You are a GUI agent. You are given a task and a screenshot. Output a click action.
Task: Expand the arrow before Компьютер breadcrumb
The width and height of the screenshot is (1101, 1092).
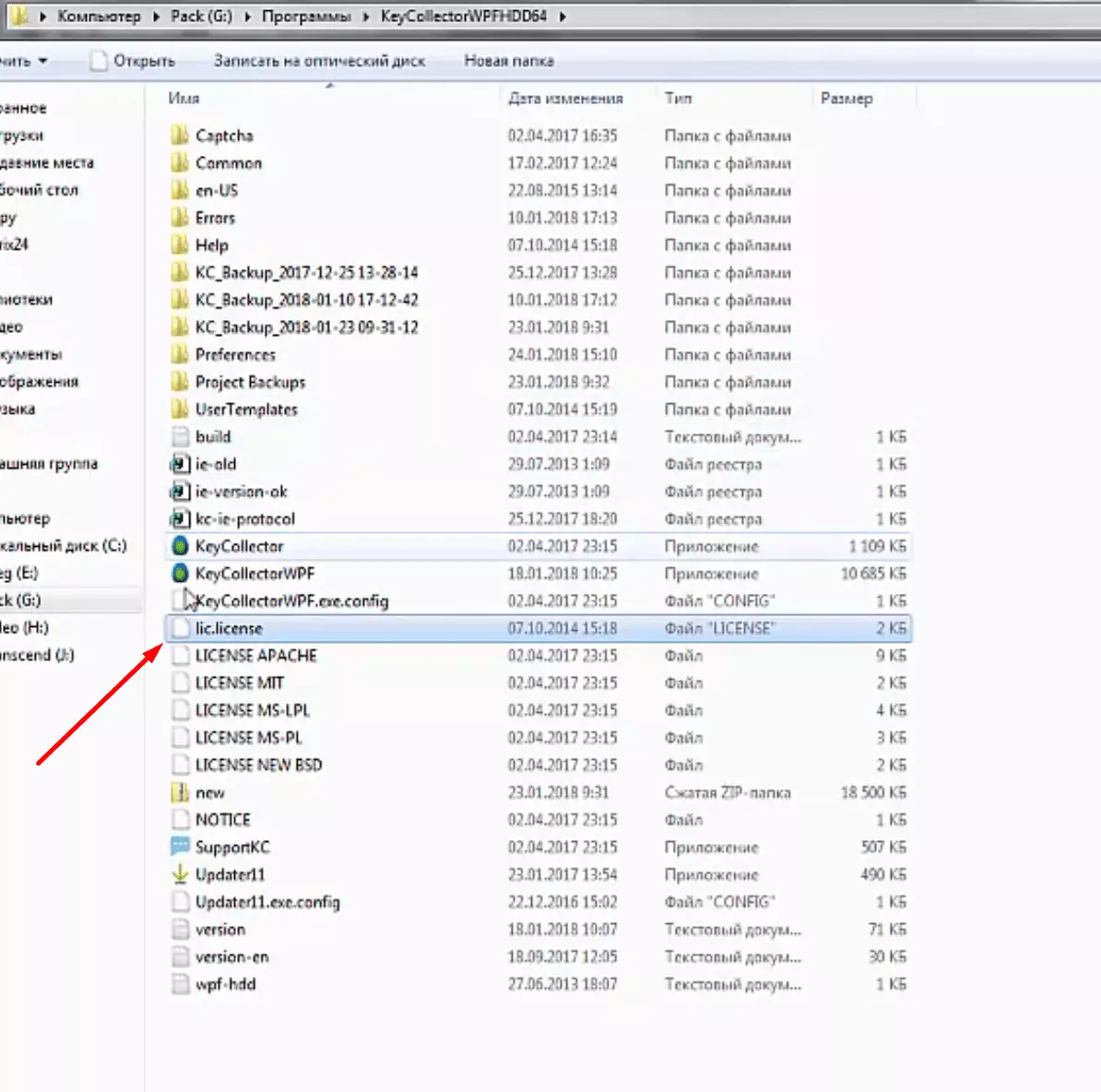(42, 17)
